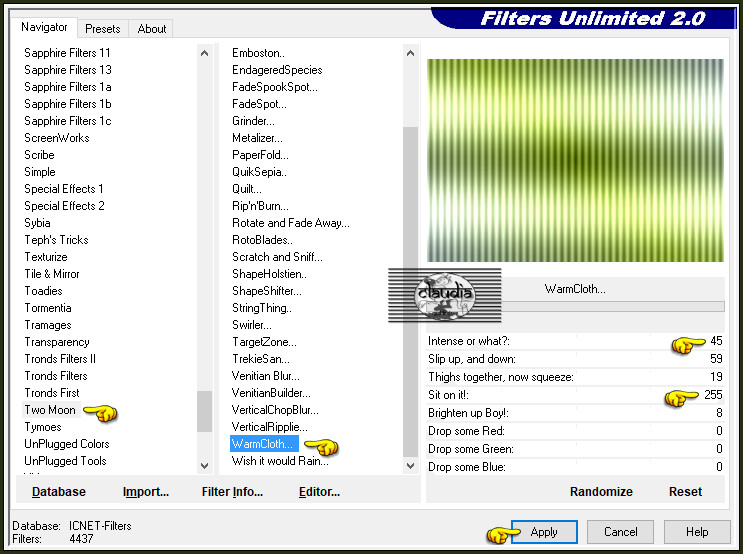The height and width of the screenshot is (554, 743).
Task: Select Rotate and Fade Away... filter
Action: pos(291,223)
